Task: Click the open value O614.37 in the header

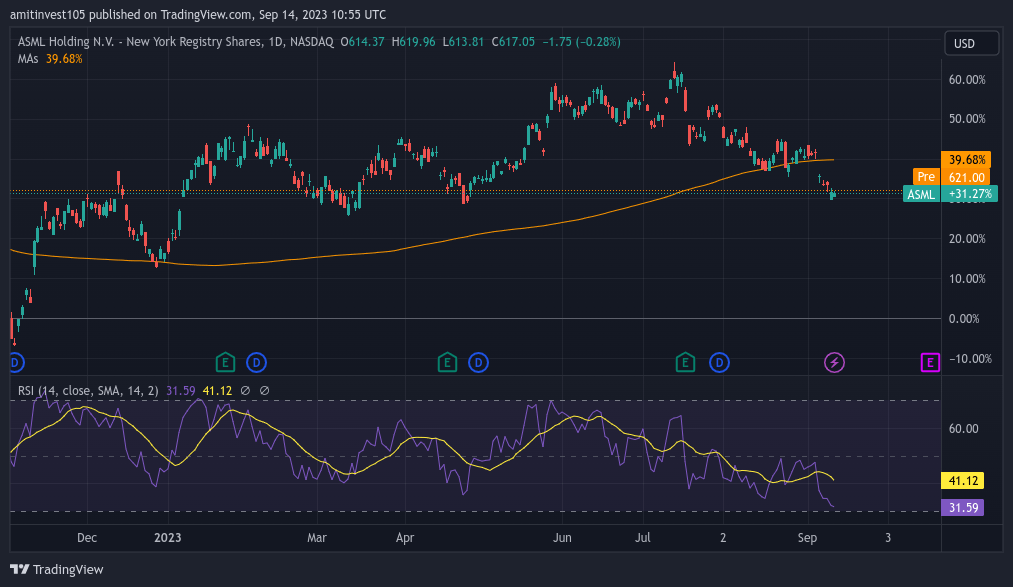Action: click(x=362, y=42)
